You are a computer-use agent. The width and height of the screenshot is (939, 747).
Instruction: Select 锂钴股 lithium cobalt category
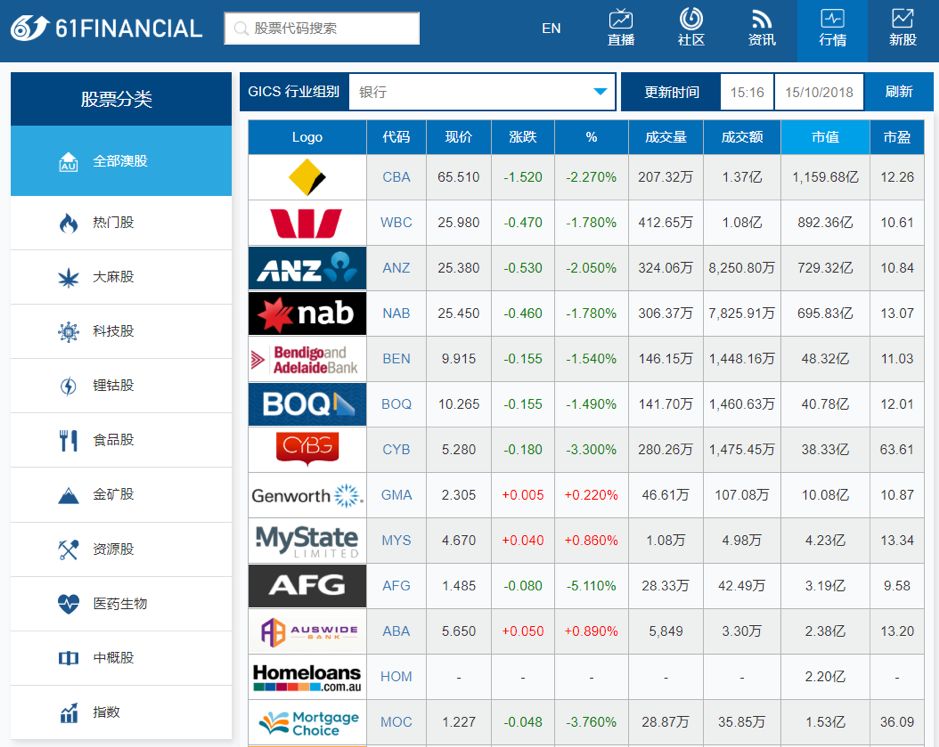tap(121, 386)
